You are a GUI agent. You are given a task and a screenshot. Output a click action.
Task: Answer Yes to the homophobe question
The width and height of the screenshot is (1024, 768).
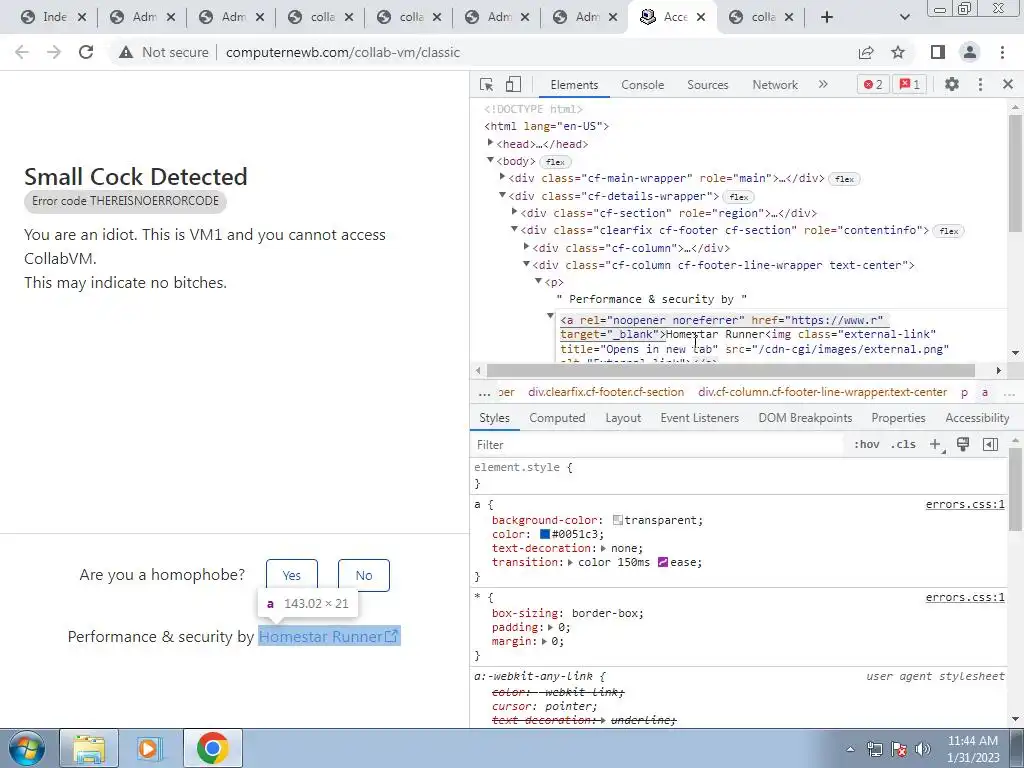(x=291, y=575)
